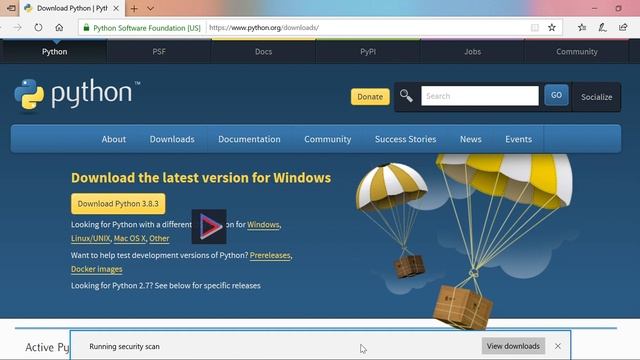The height and width of the screenshot is (360, 640).
Task: Open the Success Stories menu
Action: coord(405,139)
